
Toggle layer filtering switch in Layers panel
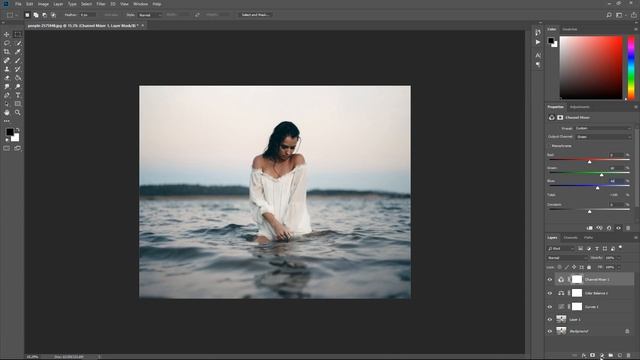(620, 247)
